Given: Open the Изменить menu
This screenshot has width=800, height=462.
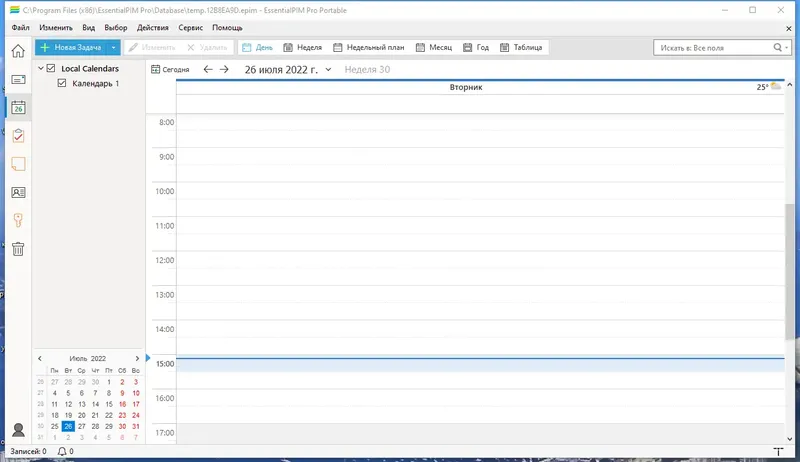Looking at the screenshot, I should coord(56,28).
